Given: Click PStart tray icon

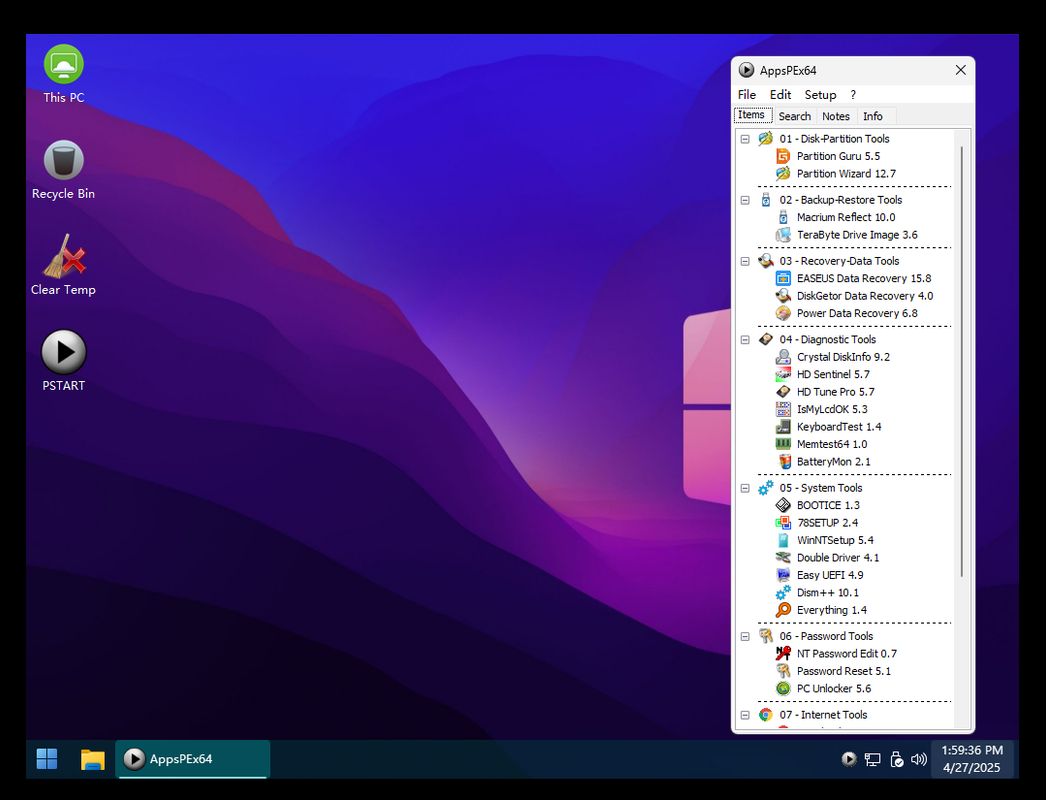Looking at the screenshot, I should click(x=849, y=759).
